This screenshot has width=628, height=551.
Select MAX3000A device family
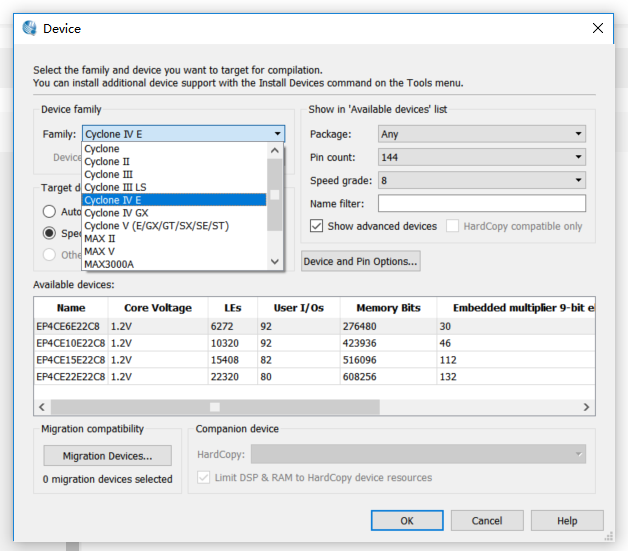coord(174,264)
